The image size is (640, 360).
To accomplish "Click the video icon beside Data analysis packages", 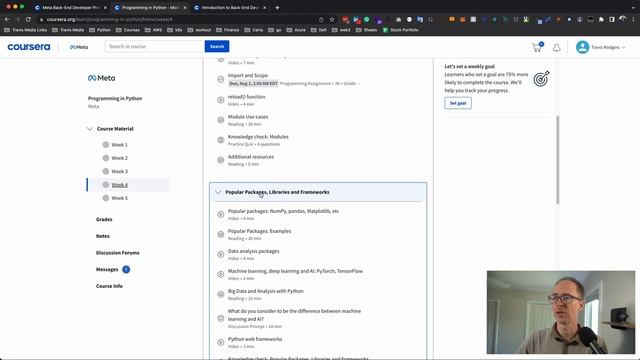I will [x=220, y=254].
